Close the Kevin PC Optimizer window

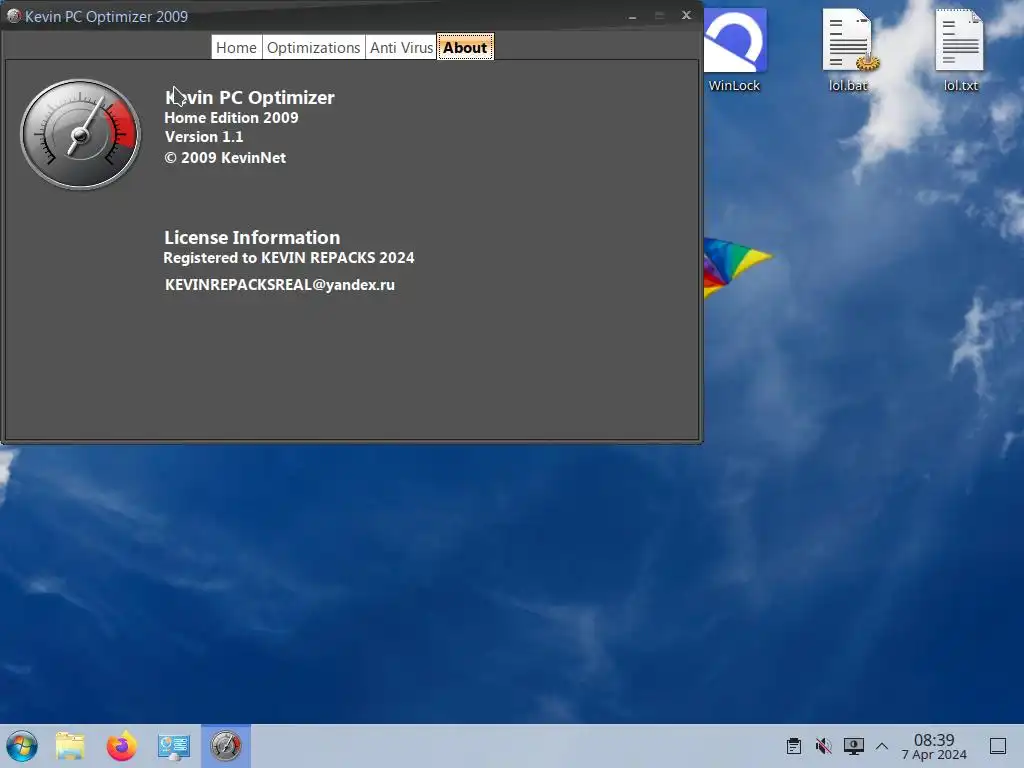point(686,15)
